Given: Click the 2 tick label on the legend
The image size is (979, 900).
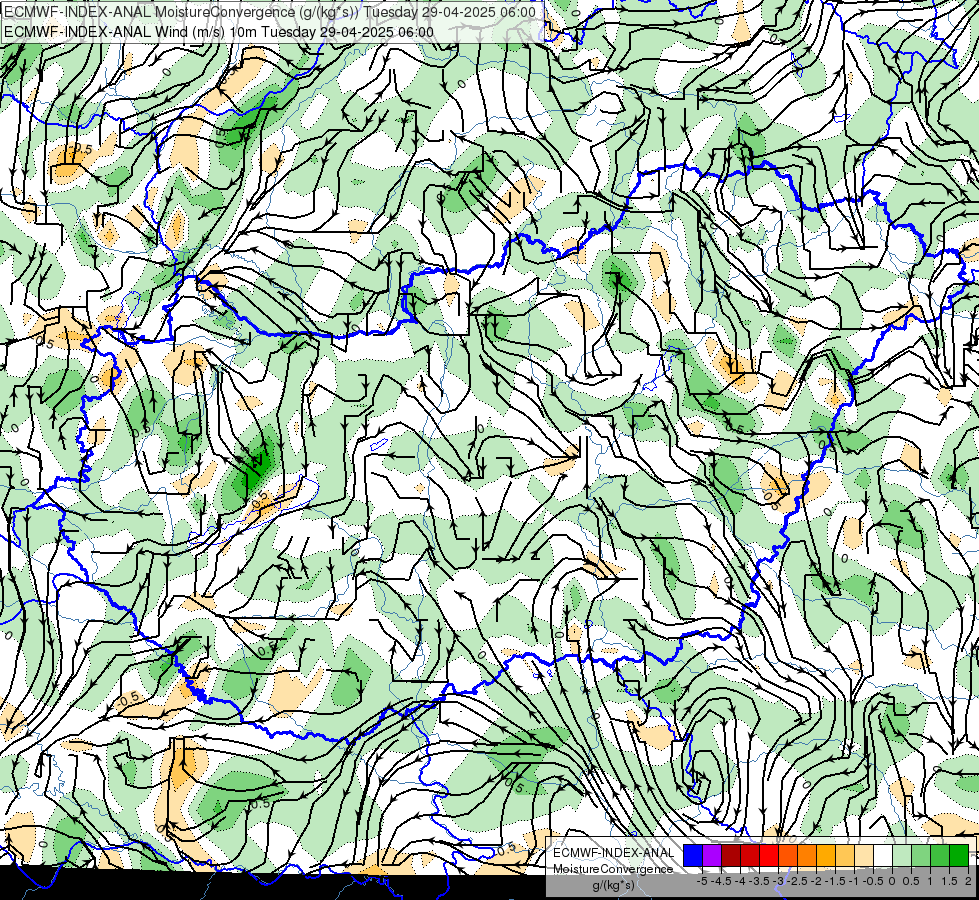Looking at the screenshot, I should 968,881.
